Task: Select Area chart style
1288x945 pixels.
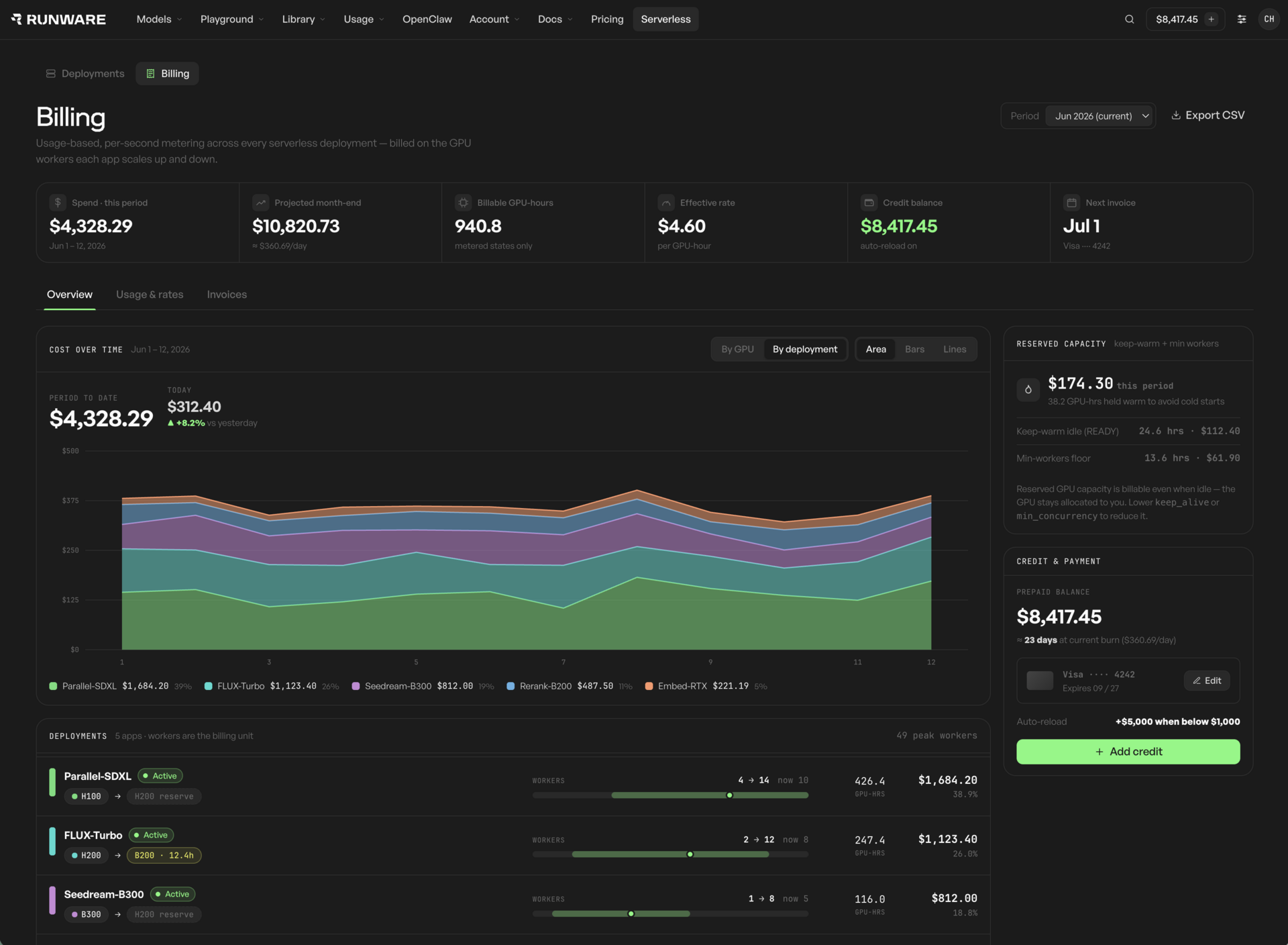Action: [x=875, y=349]
